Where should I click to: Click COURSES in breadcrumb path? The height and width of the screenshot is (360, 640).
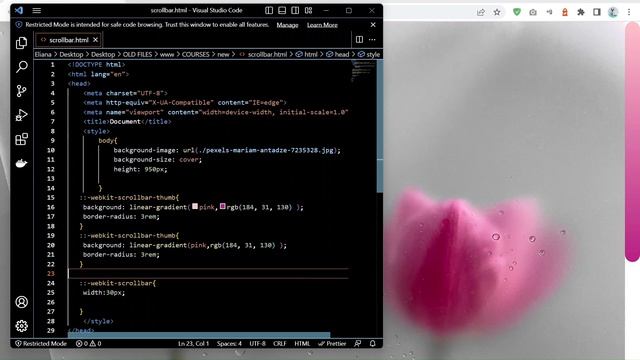196,54
